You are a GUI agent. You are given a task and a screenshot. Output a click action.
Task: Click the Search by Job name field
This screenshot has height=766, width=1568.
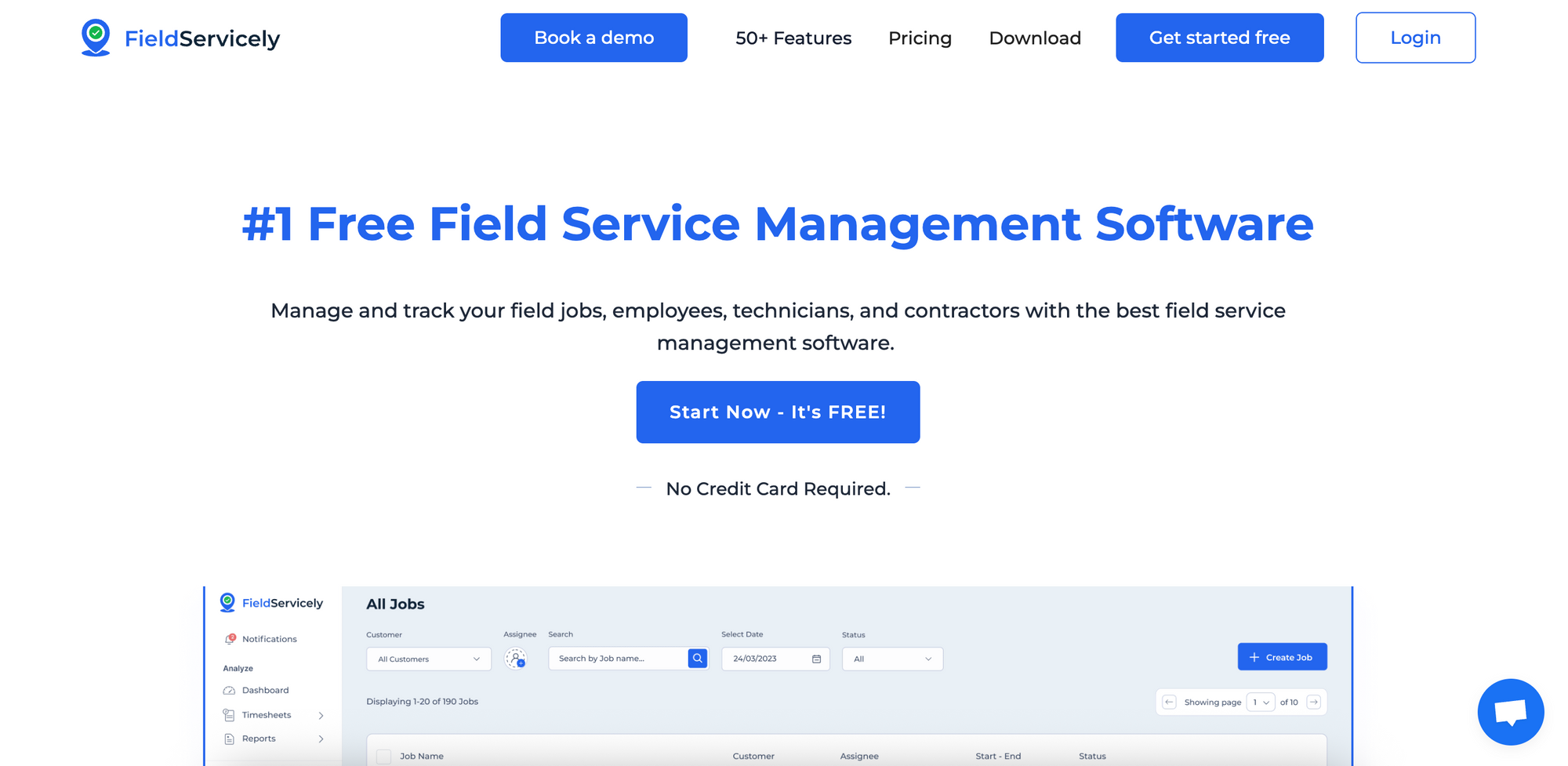click(x=617, y=659)
